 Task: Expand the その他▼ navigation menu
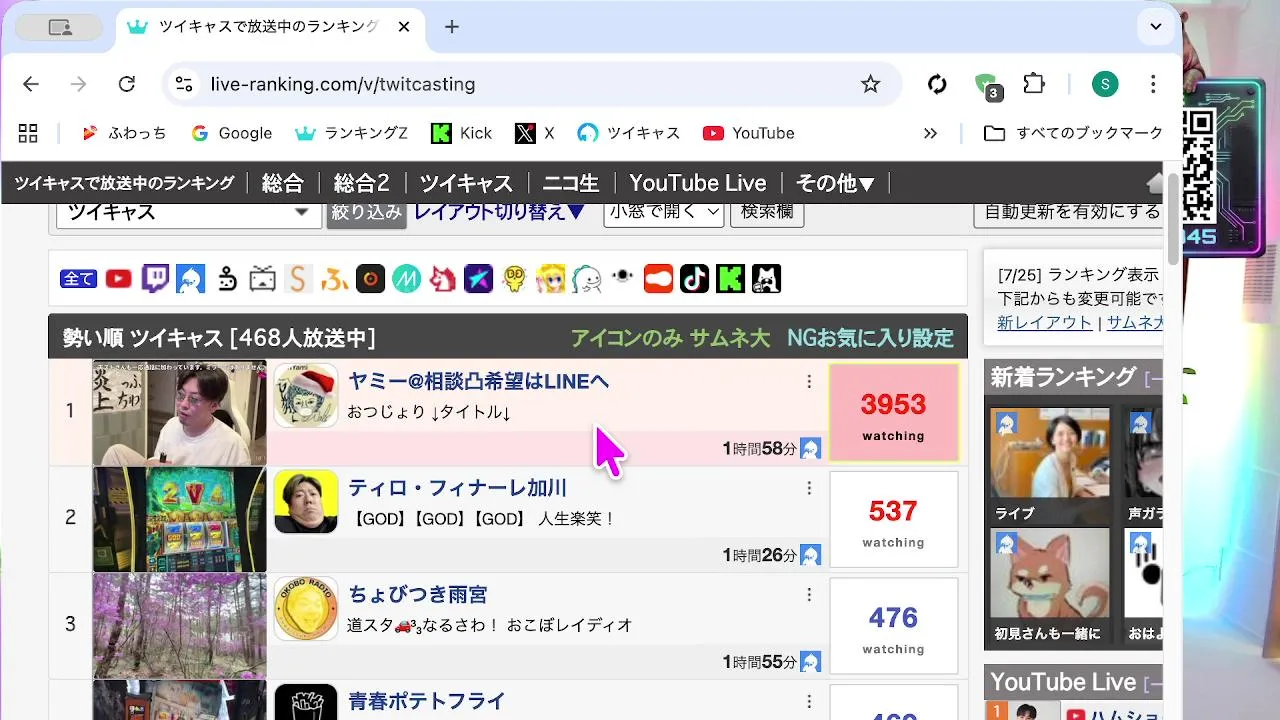[x=836, y=183]
